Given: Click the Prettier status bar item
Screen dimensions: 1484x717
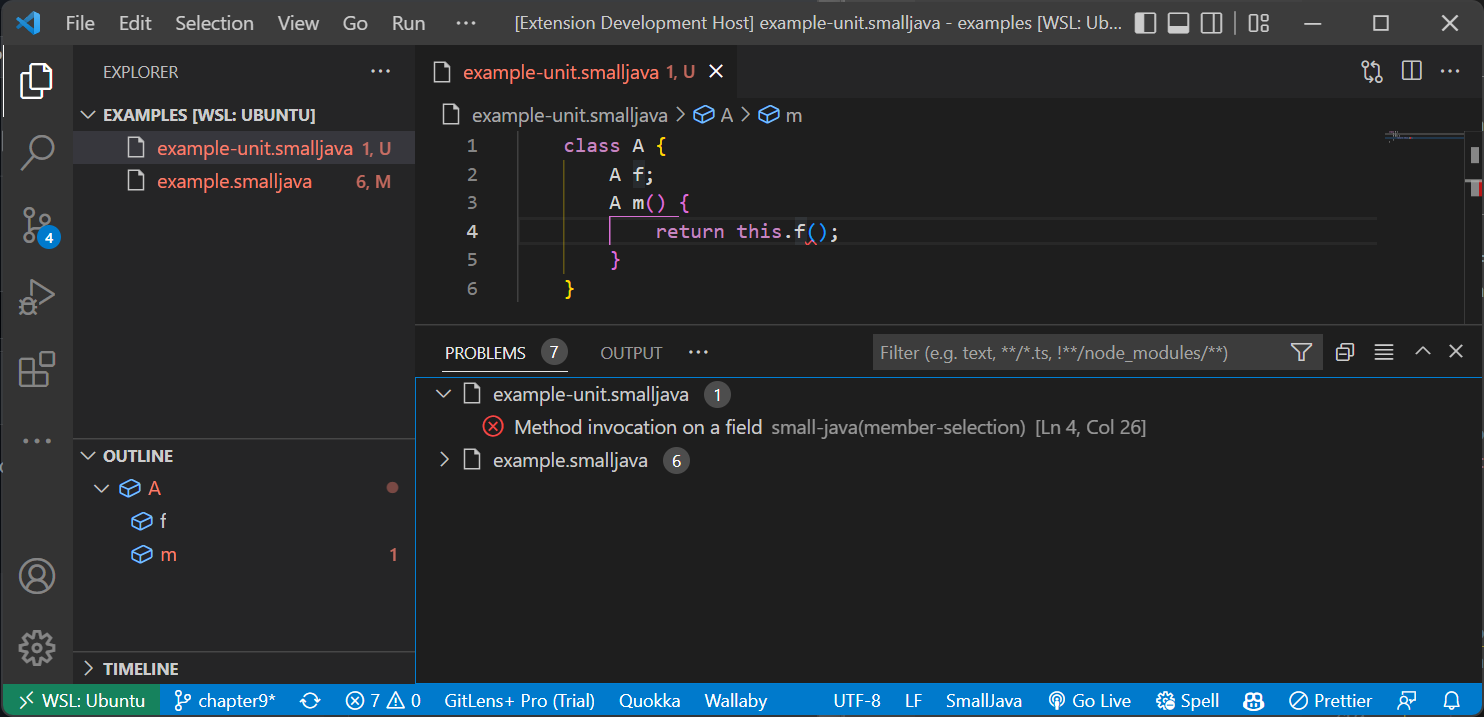Looking at the screenshot, I should [x=1332, y=701].
